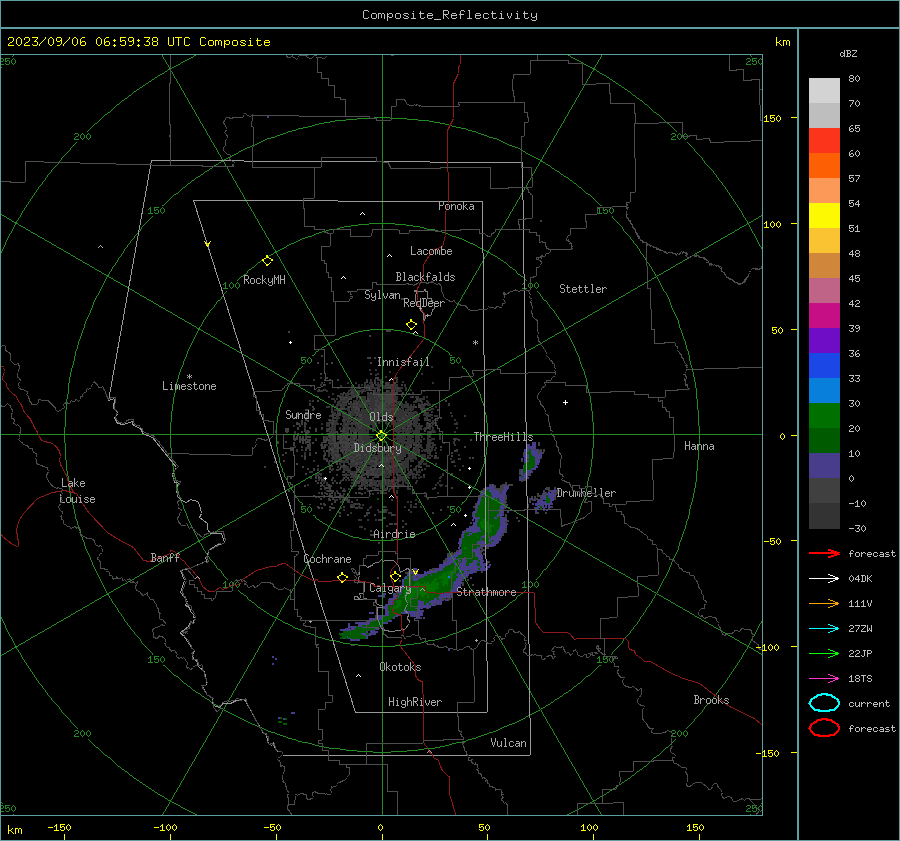
Task: Click the yellow diamond marker above Calgary
Action: (395, 576)
